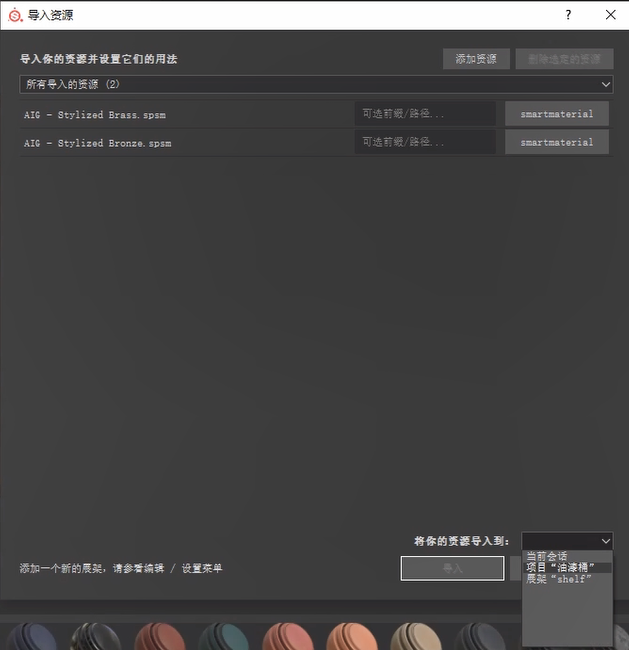Choose 当前会话 from the import list
Image resolution: width=629 pixels, height=650 pixels.
tap(547, 556)
